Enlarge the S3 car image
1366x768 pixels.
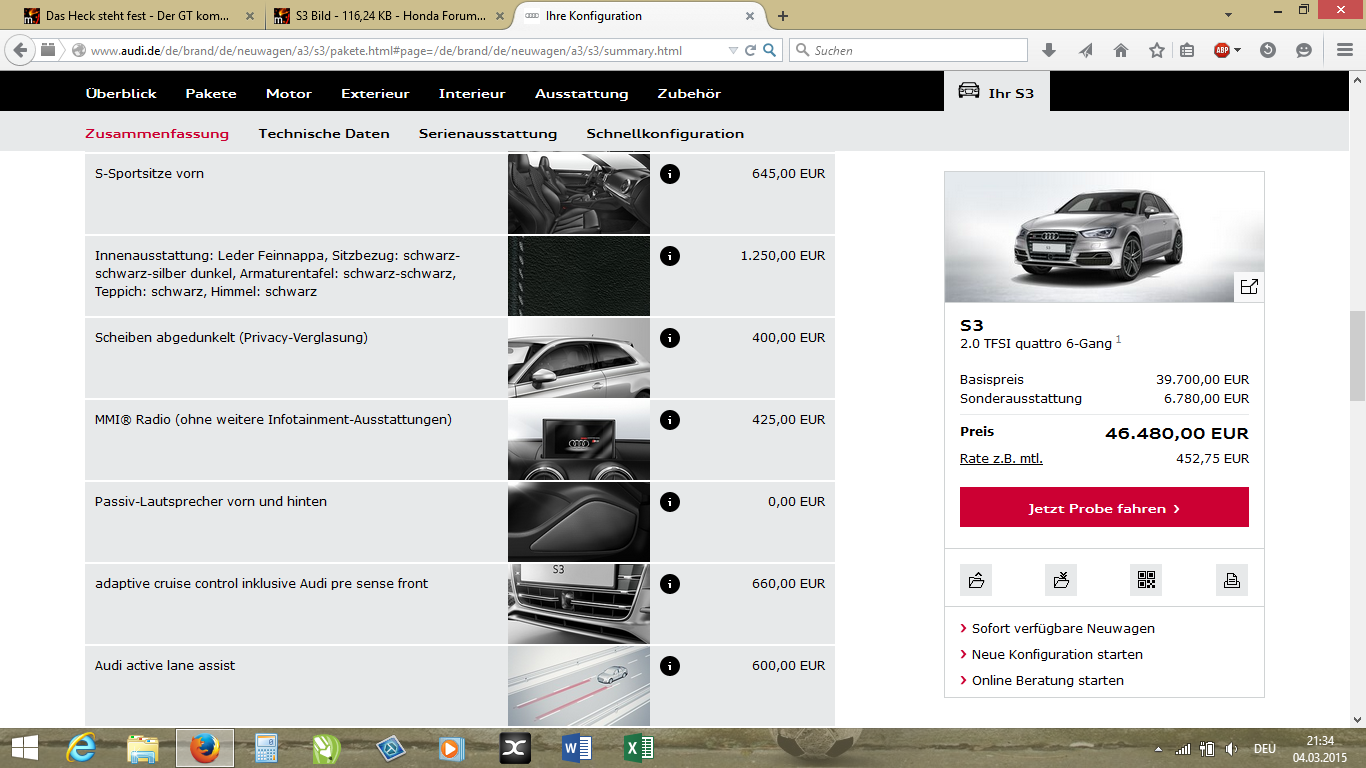click(x=1250, y=286)
